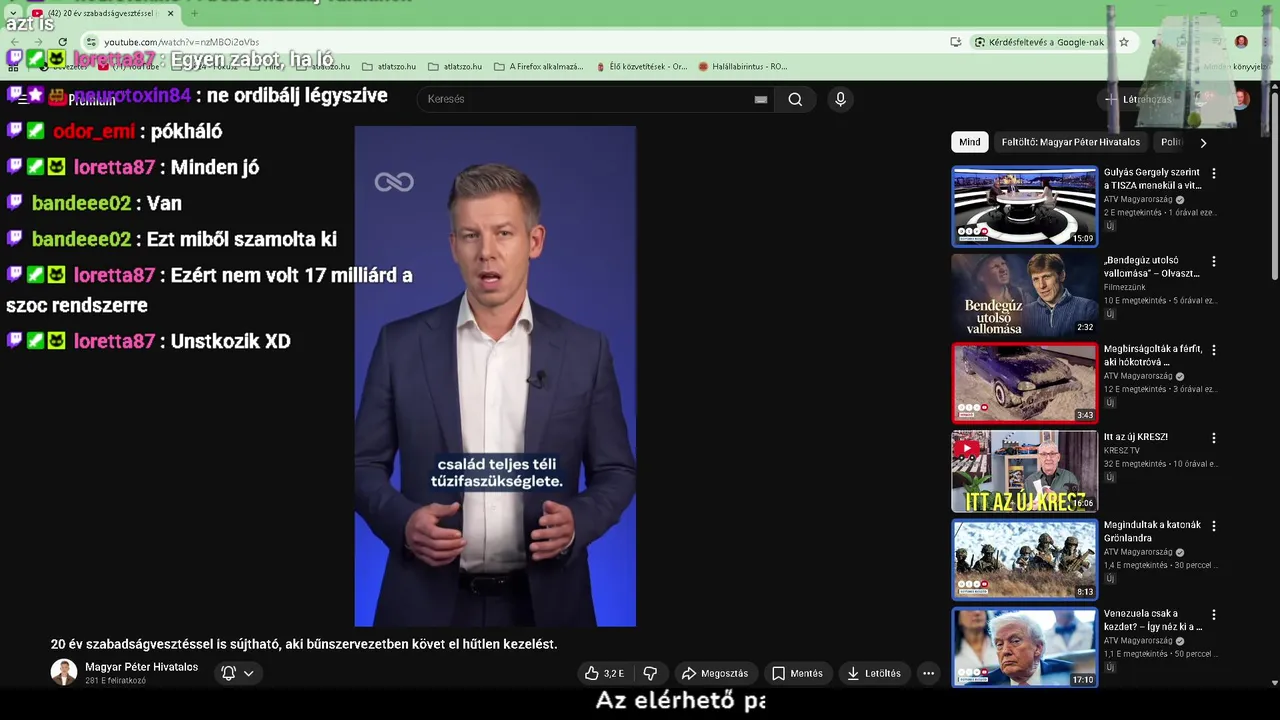The image size is (1280, 720).
Task: Open the Megbírságolták a férfit video thumbnail
Action: [x=1024, y=382]
